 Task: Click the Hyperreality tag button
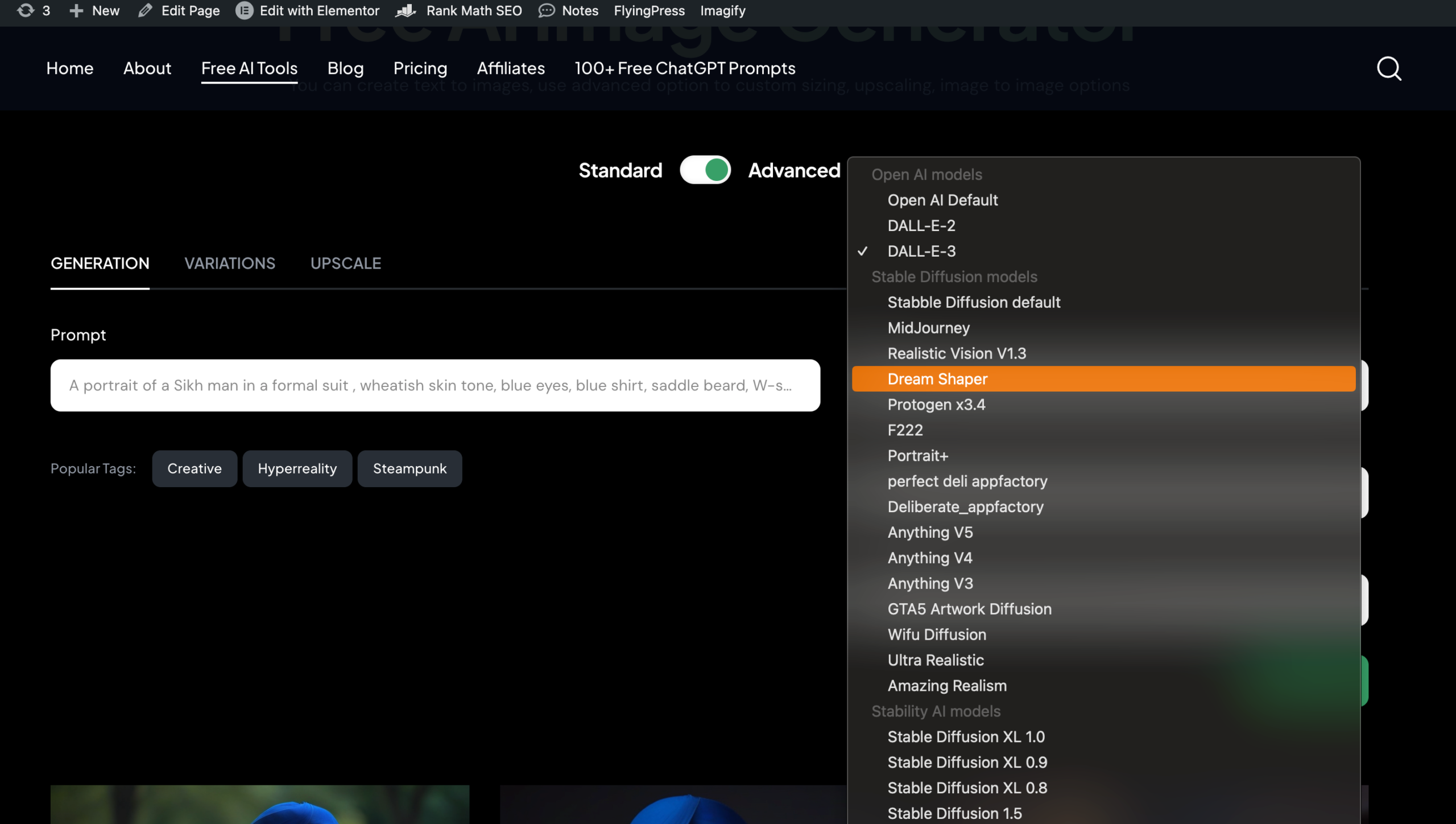tap(297, 469)
